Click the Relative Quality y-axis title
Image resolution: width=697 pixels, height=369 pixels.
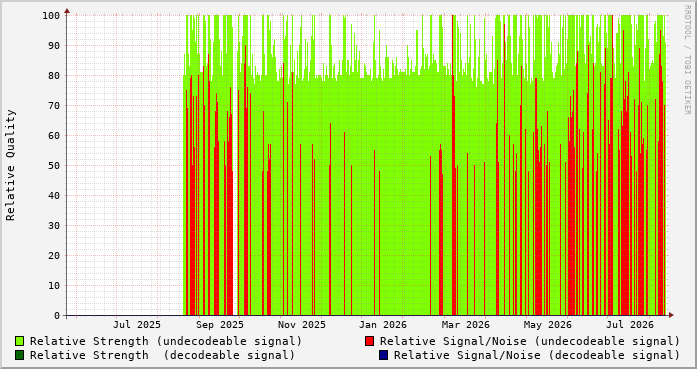(11, 165)
